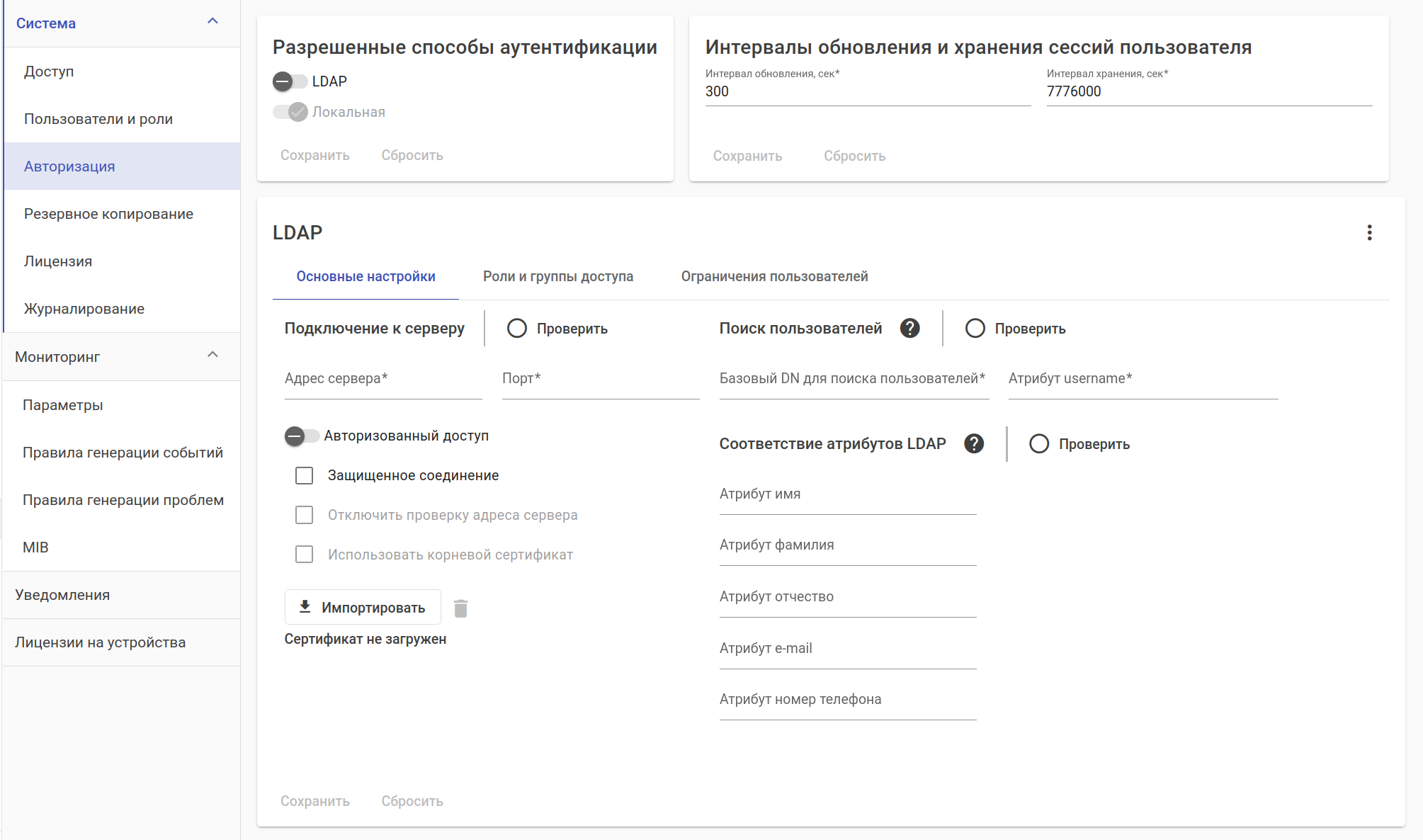Viewport: 1423px width, 840px height.
Task: Enable the Авторизованный доступ toggle
Action: click(x=302, y=436)
